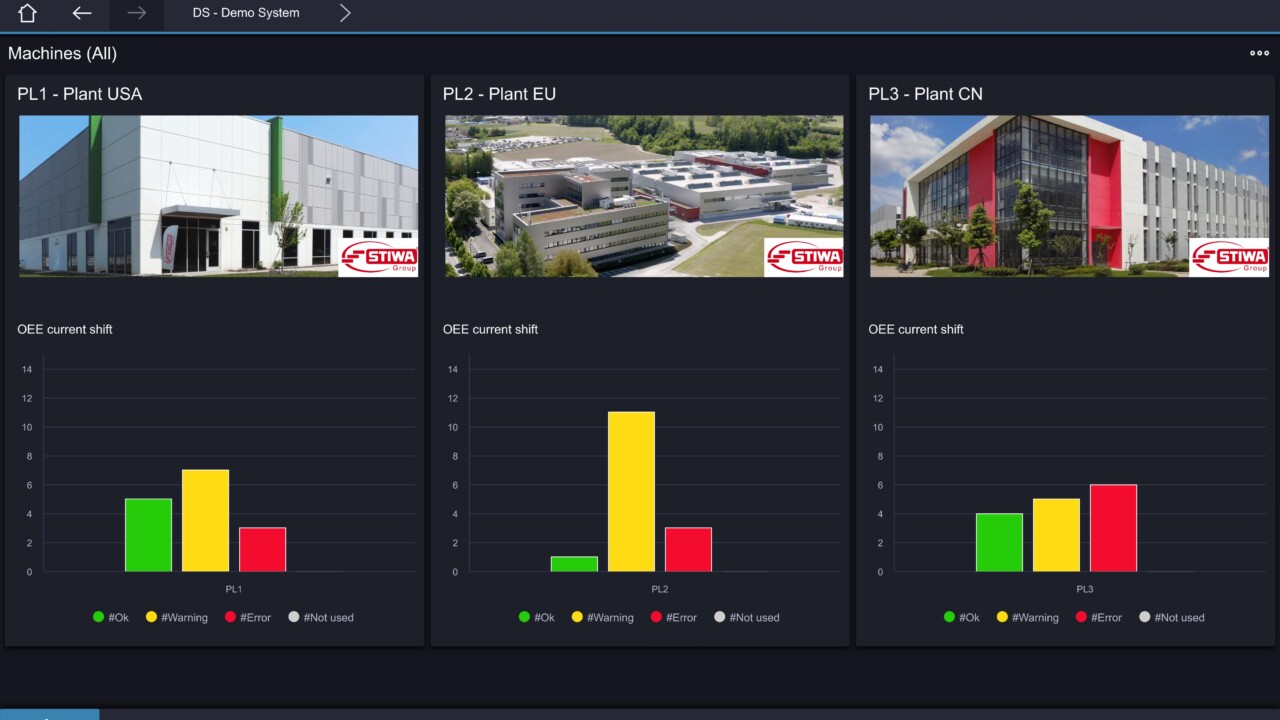Select the DS - Demo System breadcrumb
This screenshot has width=1280, height=720.
(246, 13)
